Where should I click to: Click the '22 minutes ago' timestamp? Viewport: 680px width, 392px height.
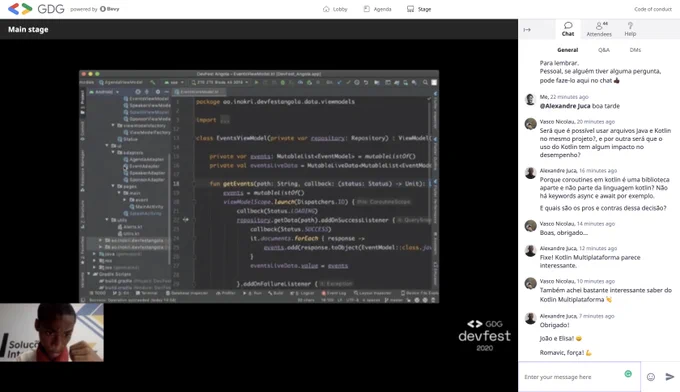pos(569,97)
